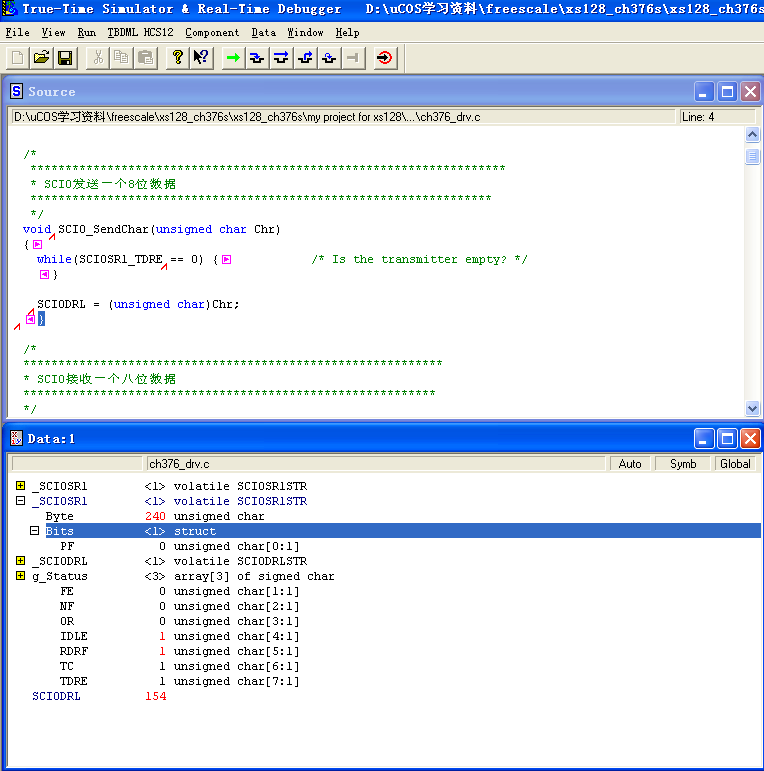Click the Global scope button
Screen dimensions: 764x771
[735, 464]
